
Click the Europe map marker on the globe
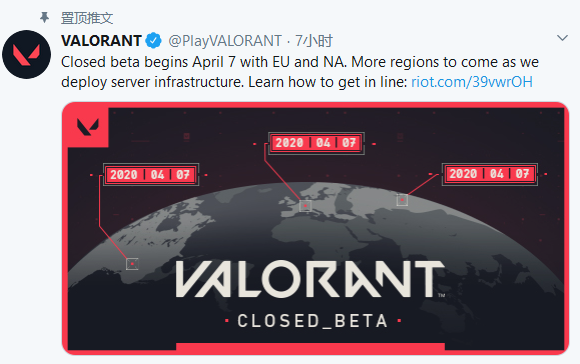pos(305,206)
